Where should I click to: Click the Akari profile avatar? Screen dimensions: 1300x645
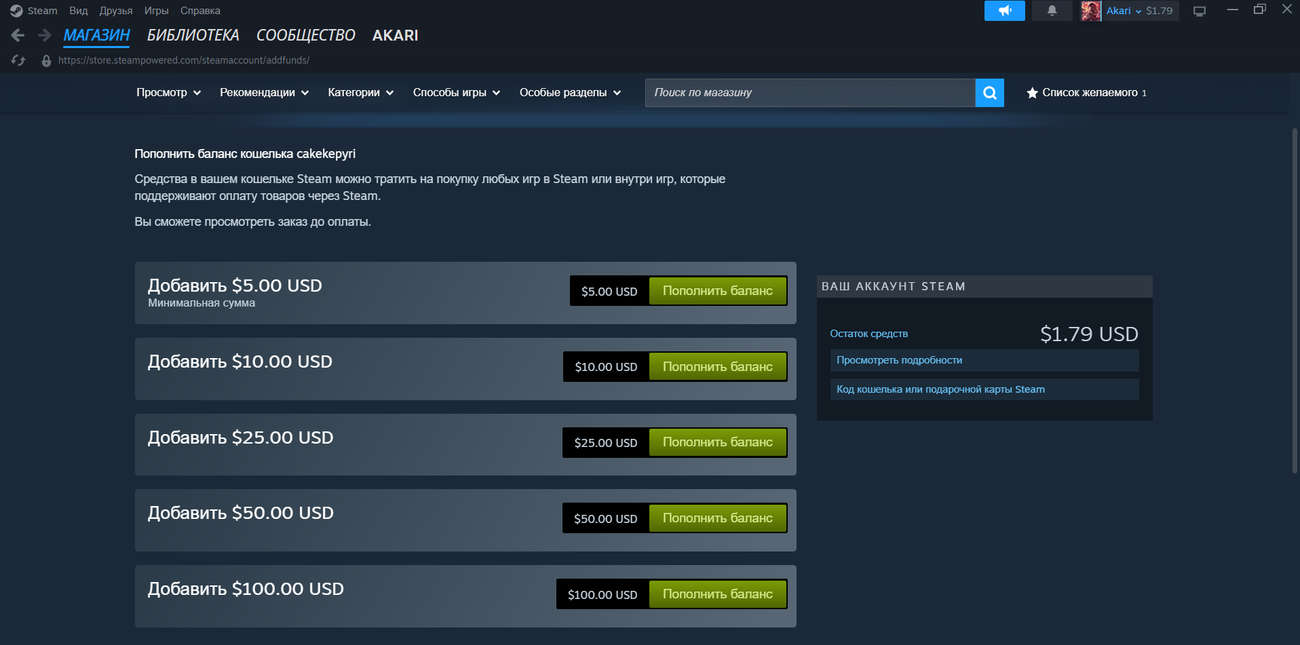[x=1091, y=11]
